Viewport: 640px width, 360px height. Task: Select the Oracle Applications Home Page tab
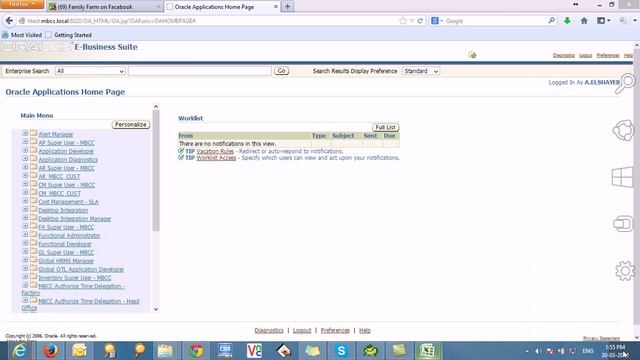pos(222,7)
